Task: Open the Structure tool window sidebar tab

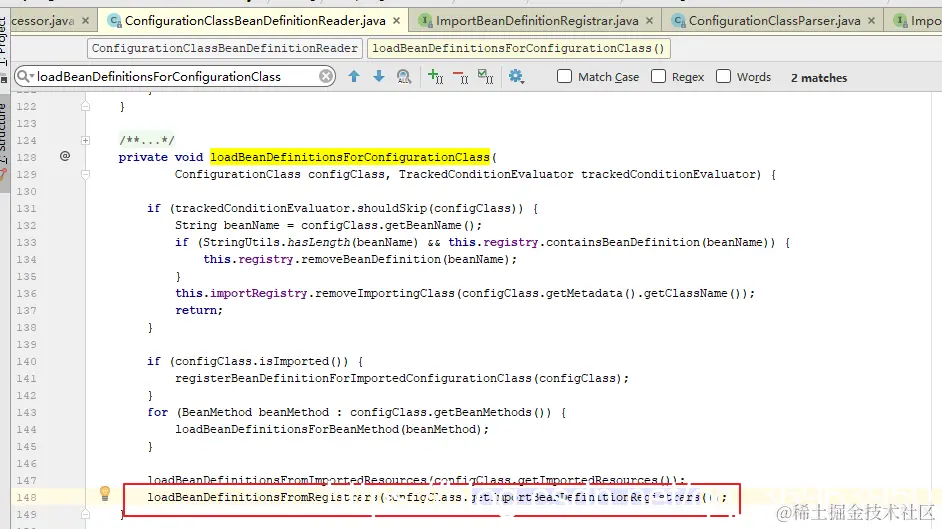Action: point(4,135)
